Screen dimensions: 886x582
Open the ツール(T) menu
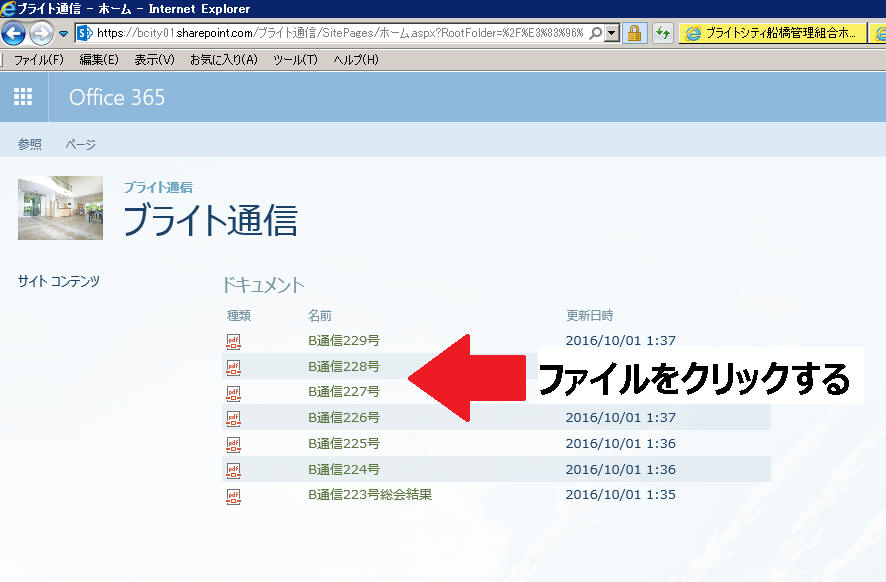click(x=295, y=59)
